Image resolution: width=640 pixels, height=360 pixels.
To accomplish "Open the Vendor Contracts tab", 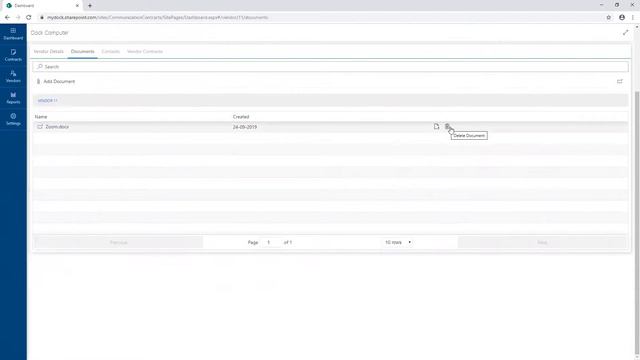I will coord(145,51).
